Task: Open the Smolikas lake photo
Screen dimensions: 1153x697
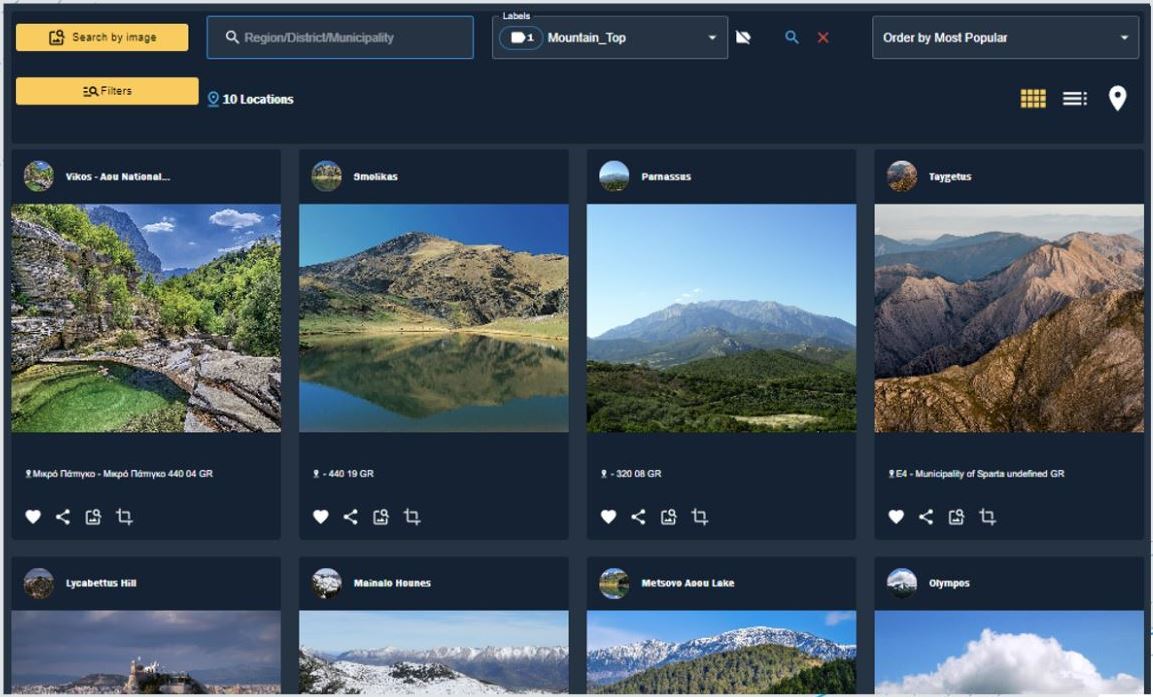Action: point(434,318)
